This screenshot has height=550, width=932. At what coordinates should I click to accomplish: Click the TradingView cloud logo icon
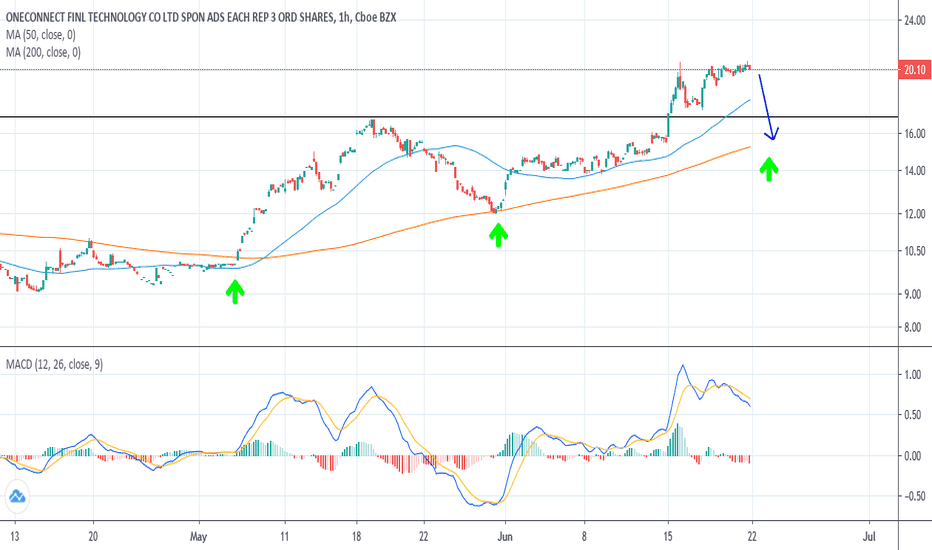pyautogui.click(x=17, y=496)
